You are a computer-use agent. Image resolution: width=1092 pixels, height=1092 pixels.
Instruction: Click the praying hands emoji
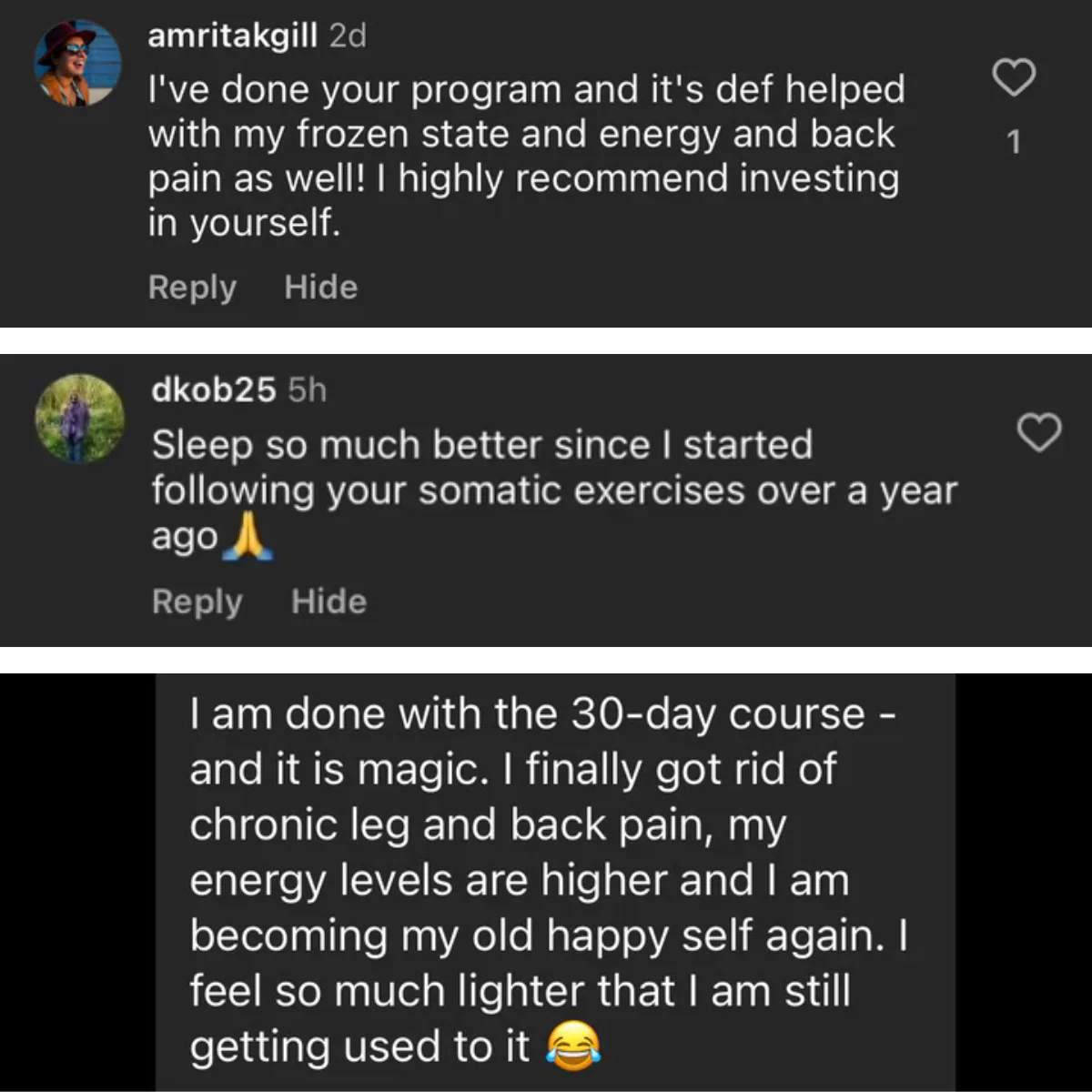(x=248, y=538)
